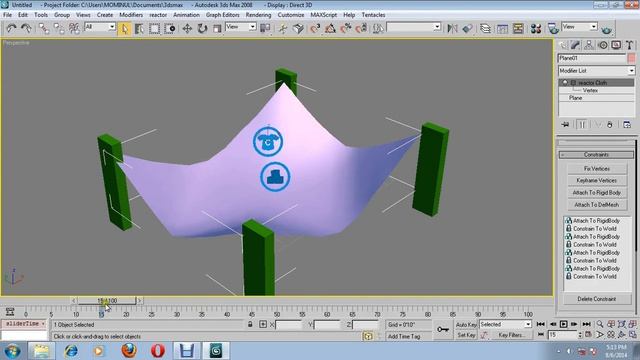Open the Select by Name dialog icon

[x=140, y=29]
